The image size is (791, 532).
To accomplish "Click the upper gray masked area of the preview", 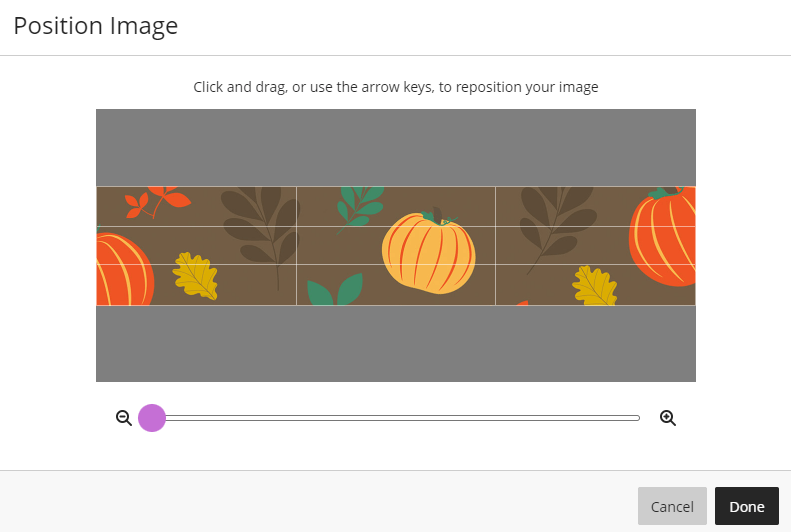I will 395,147.
